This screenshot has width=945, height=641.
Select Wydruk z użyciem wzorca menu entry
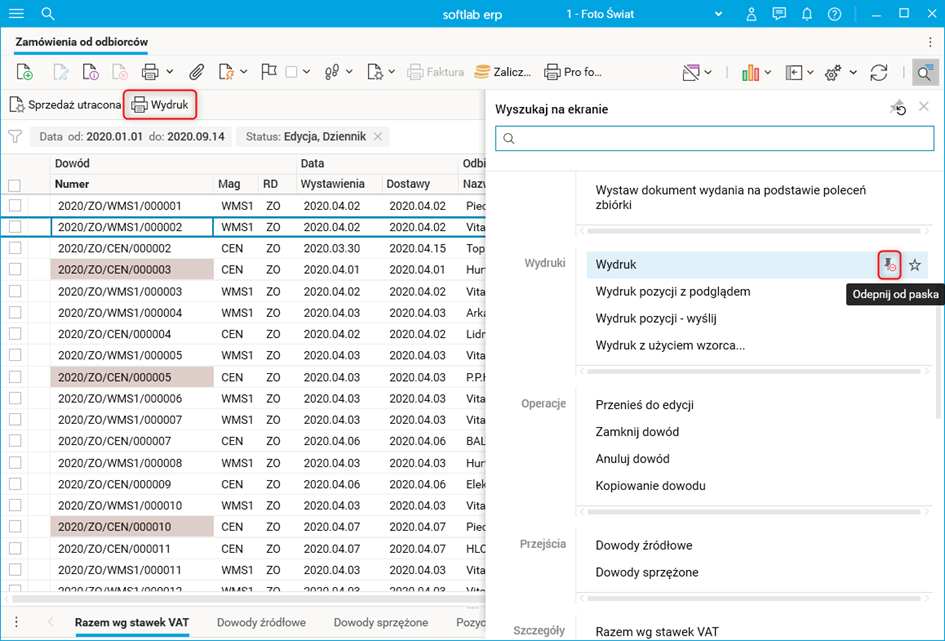[669, 345]
